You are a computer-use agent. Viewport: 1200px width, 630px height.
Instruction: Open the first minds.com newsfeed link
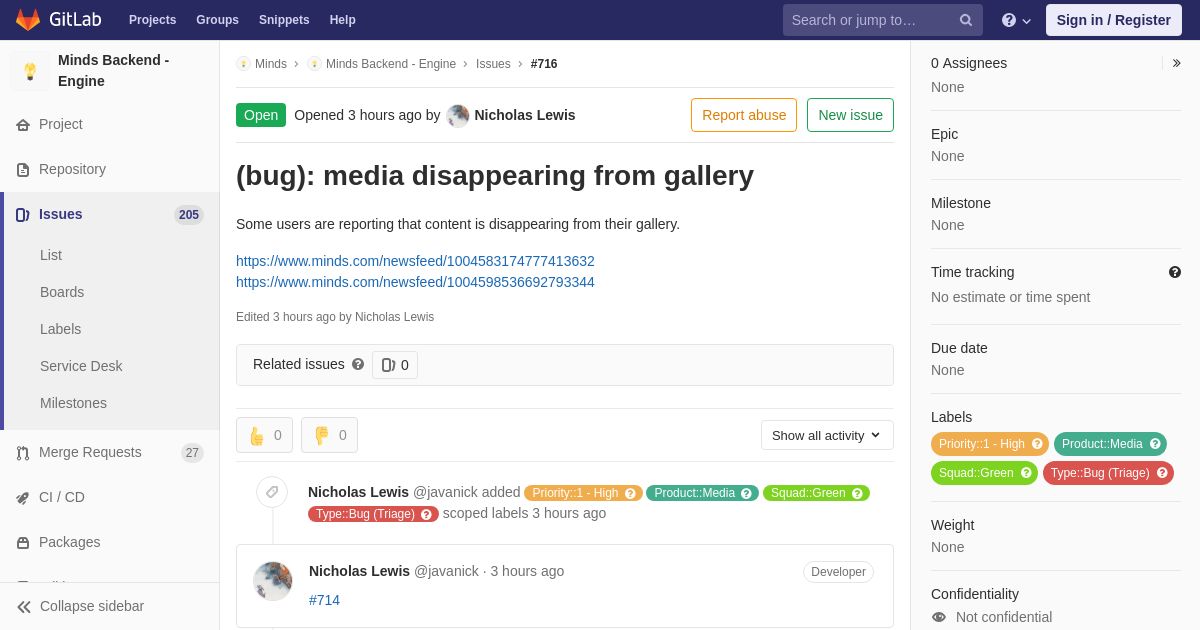point(415,261)
